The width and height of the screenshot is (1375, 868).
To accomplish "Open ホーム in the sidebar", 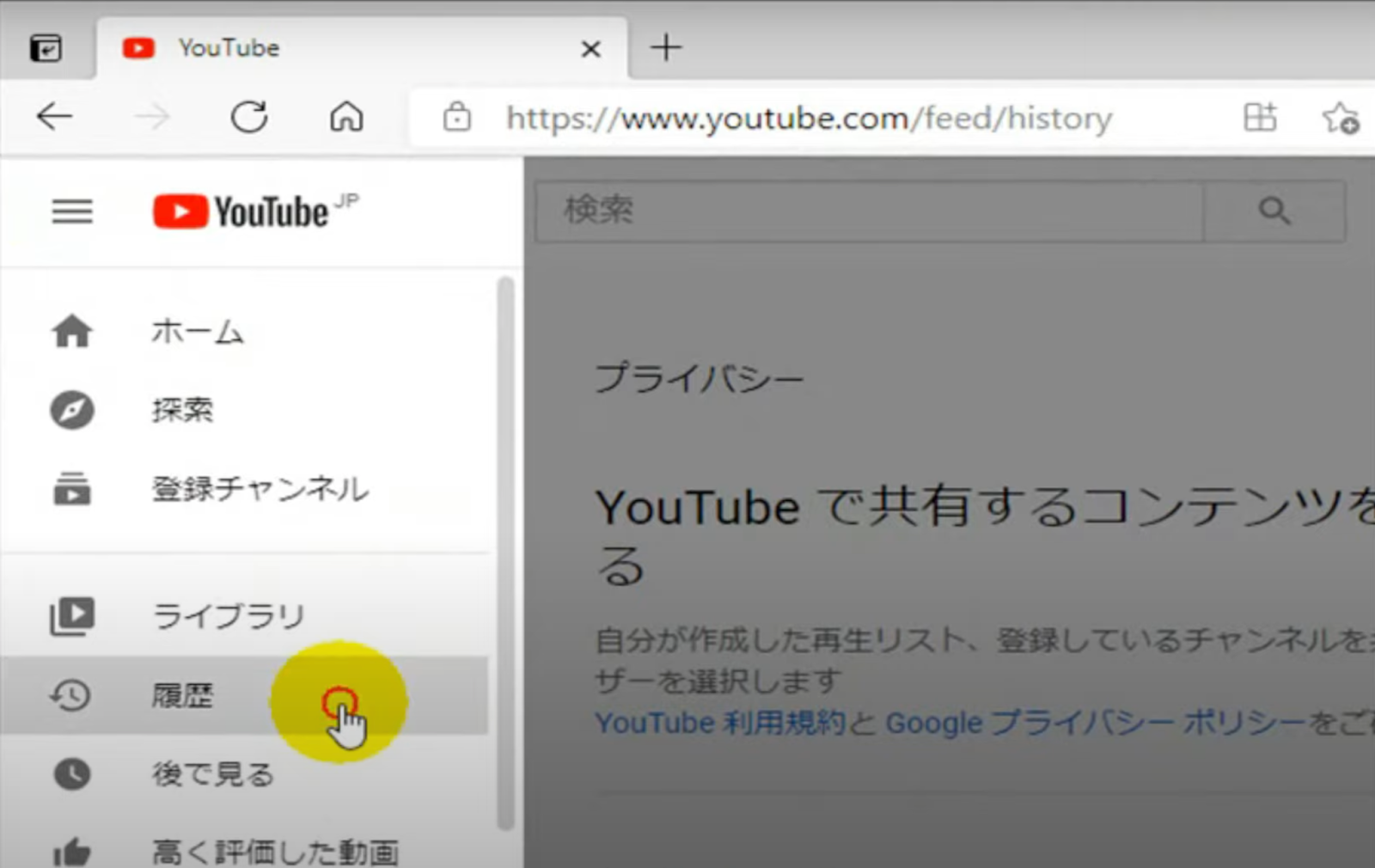I will tap(245, 332).
